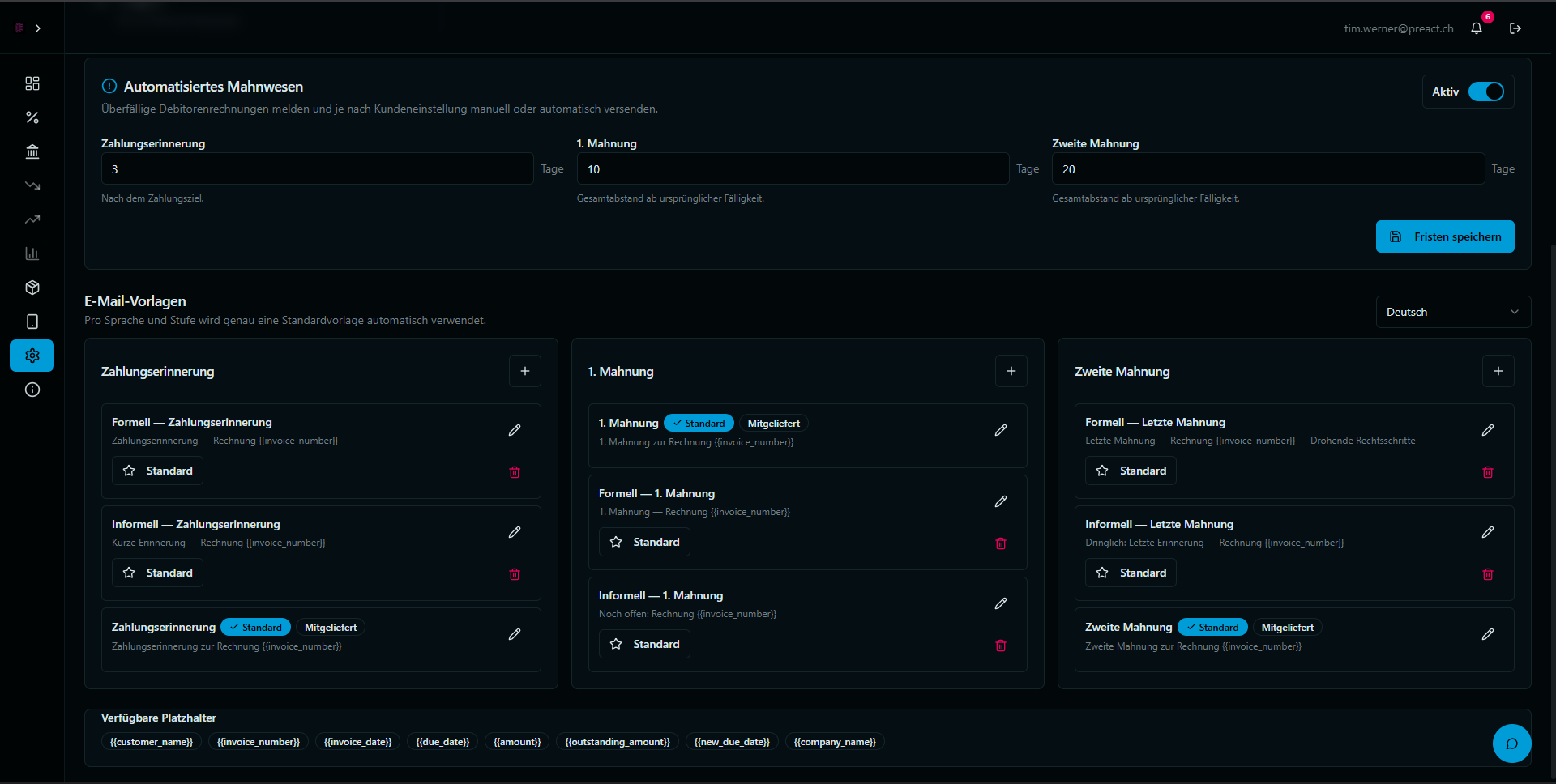The width and height of the screenshot is (1556, 784).
Task: Click the {{outstanding_amount}} placeholder chip
Action: point(618,742)
